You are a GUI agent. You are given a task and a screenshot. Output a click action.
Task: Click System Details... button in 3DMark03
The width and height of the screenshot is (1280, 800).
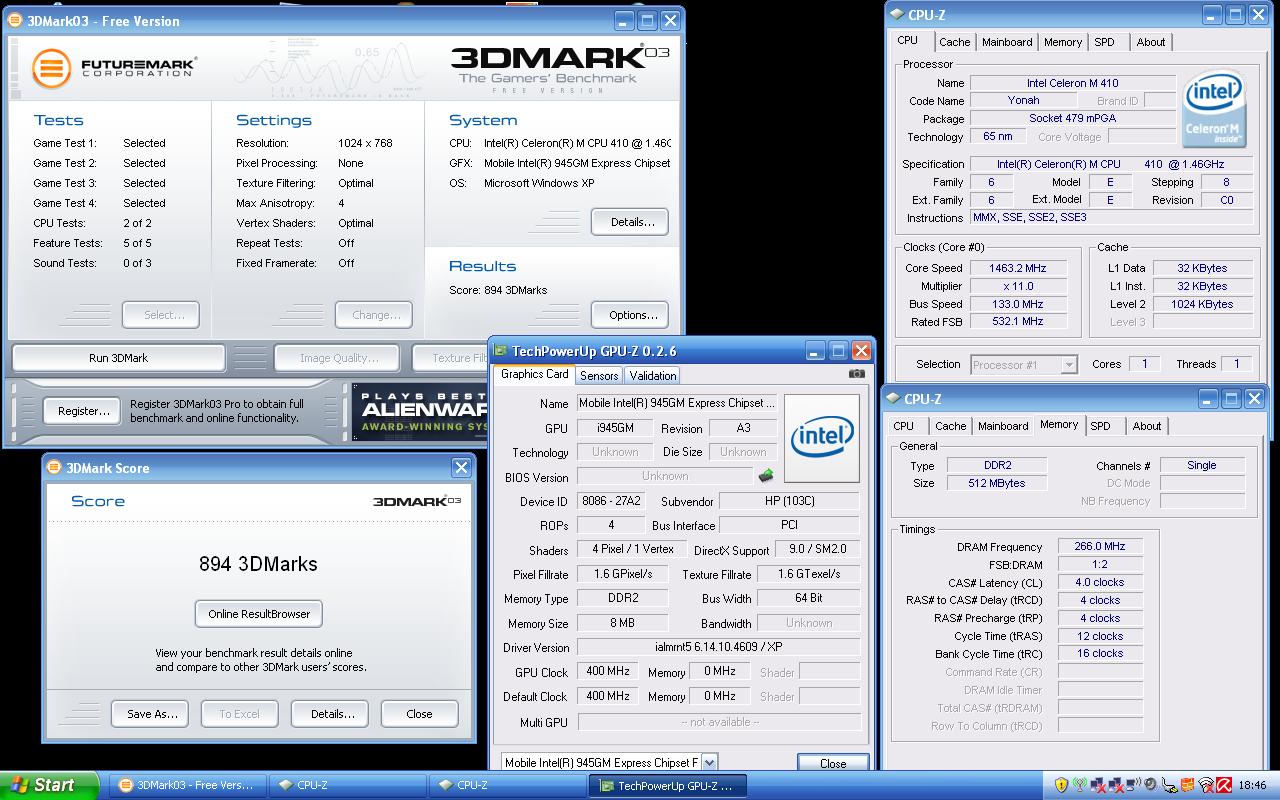coord(632,222)
